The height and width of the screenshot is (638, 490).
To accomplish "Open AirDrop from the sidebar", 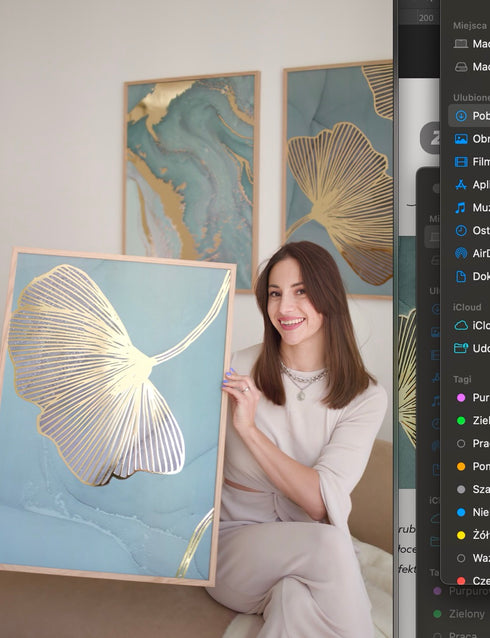I will click(469, 253).
